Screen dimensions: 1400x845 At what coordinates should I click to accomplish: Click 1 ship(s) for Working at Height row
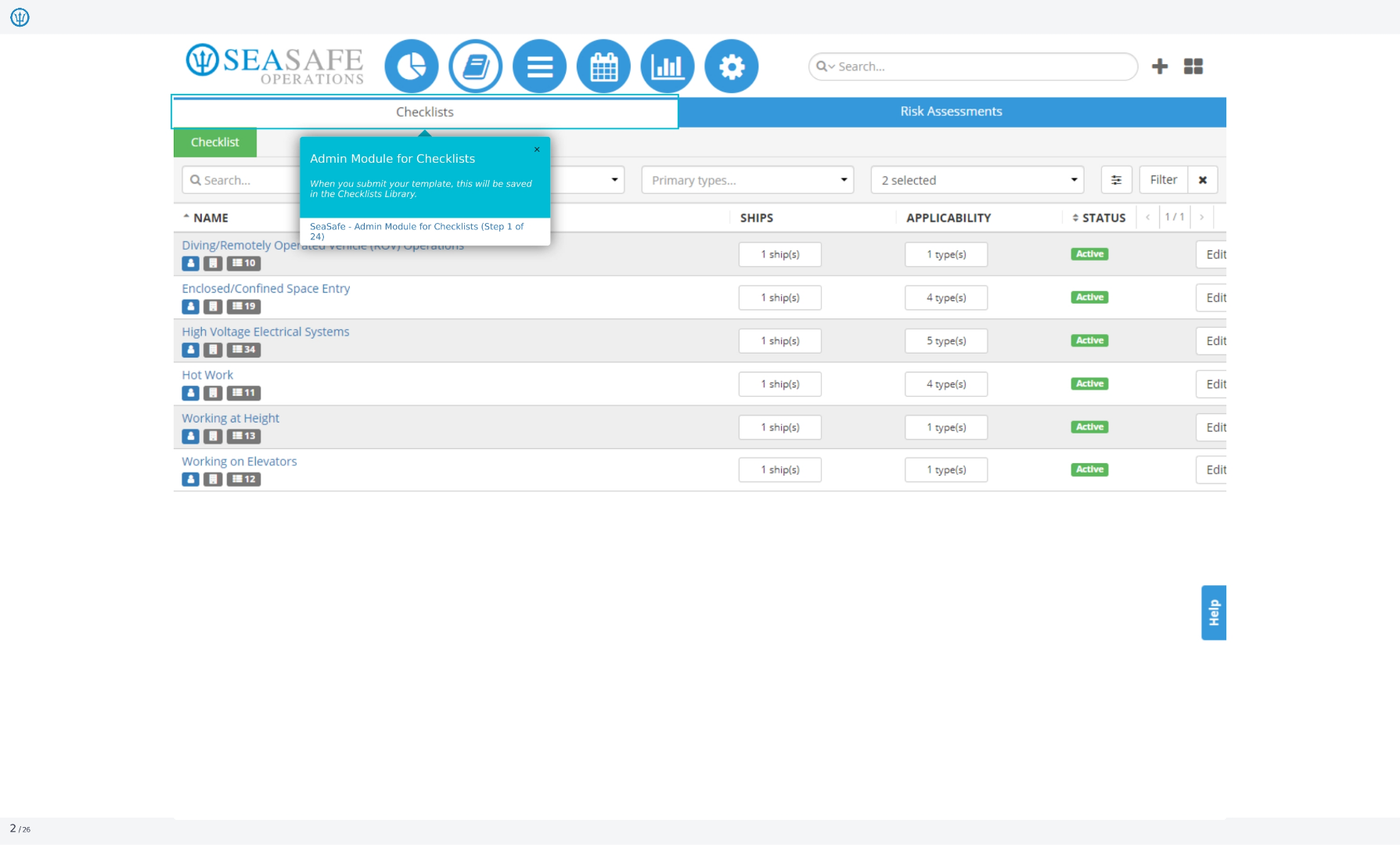click(x=780, y=427)
